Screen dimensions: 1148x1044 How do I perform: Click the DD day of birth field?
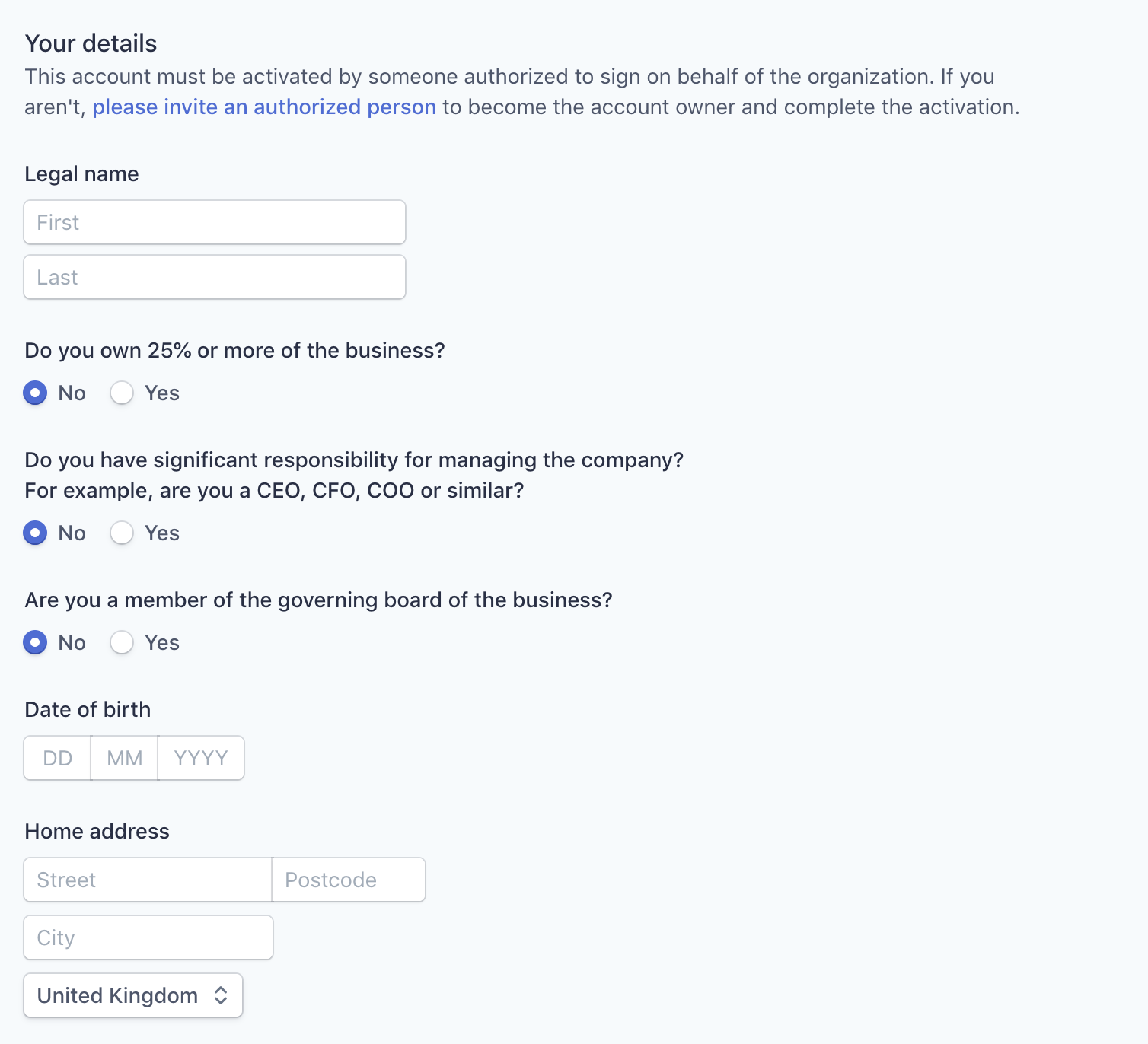[58, 758]
